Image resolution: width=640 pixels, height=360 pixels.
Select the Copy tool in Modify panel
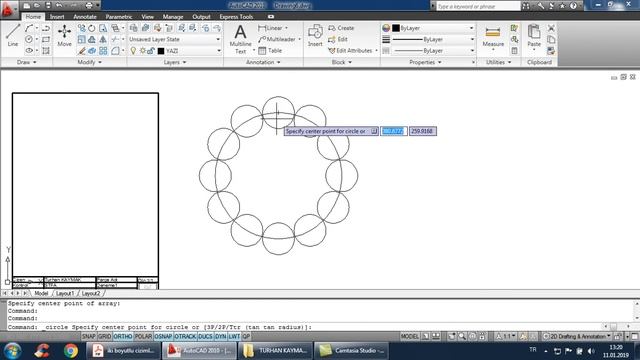coord(82,28)
